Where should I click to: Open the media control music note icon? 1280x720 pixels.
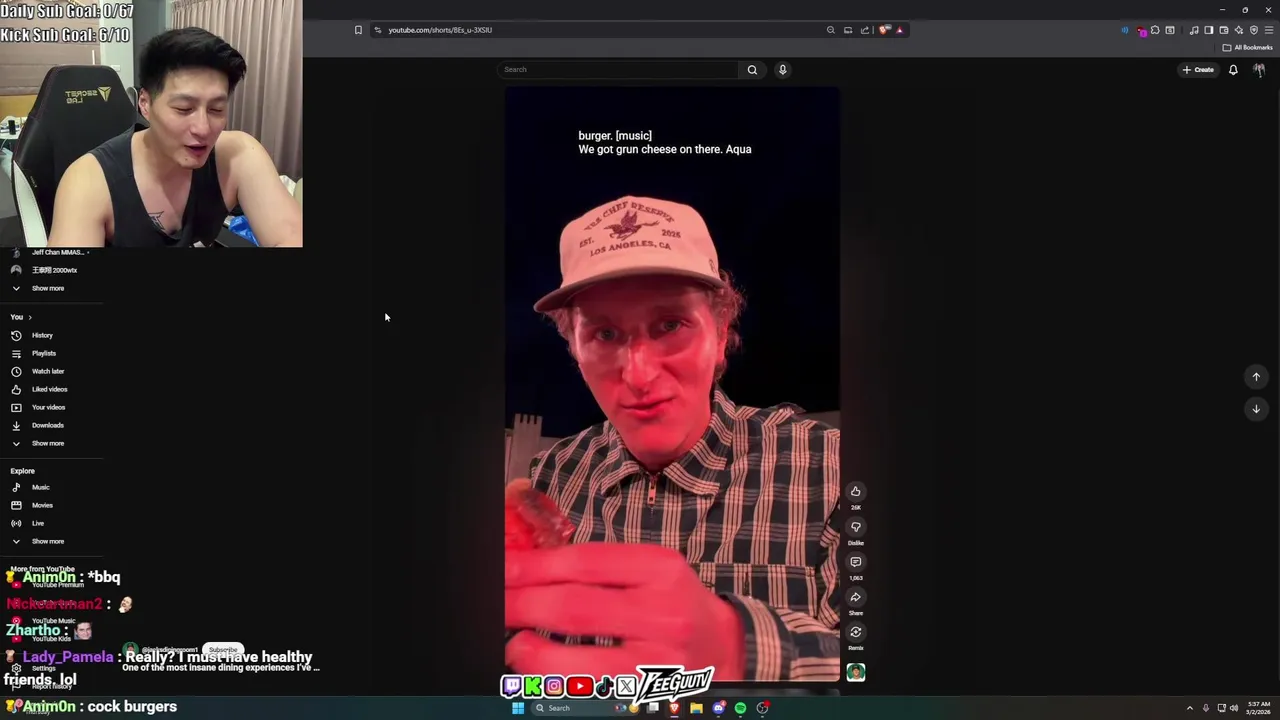click(1194, 30)
